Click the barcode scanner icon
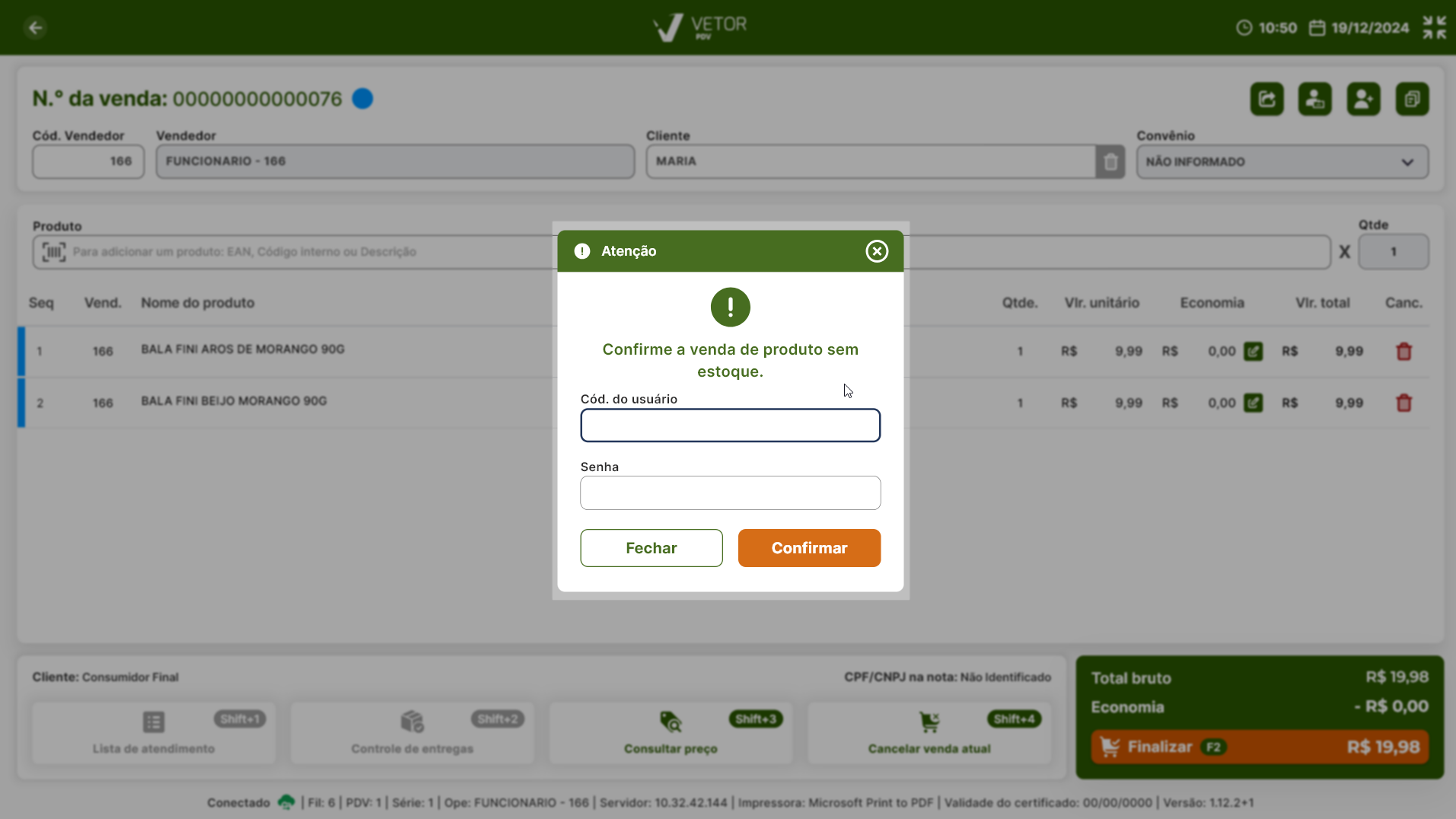Screen dimensions: 1456x819 pos(53,252)
